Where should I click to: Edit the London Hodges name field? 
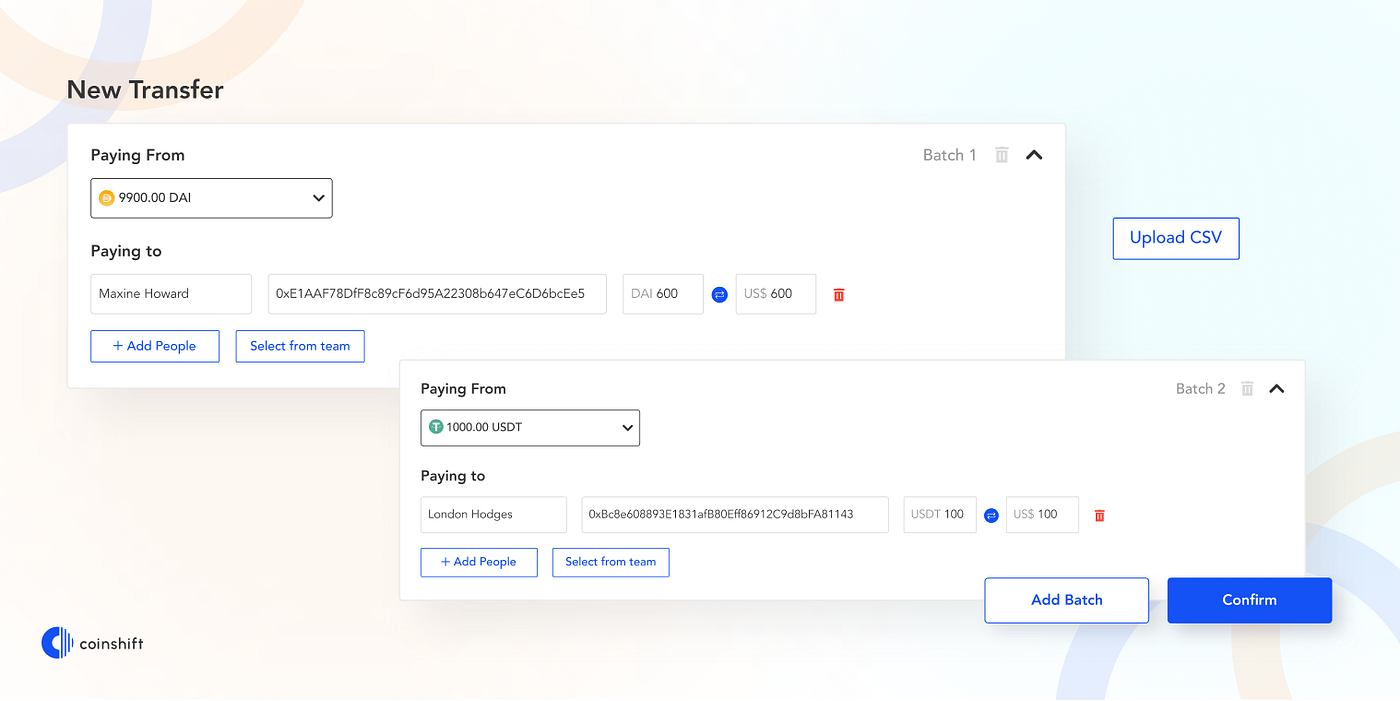pos(494,514)
